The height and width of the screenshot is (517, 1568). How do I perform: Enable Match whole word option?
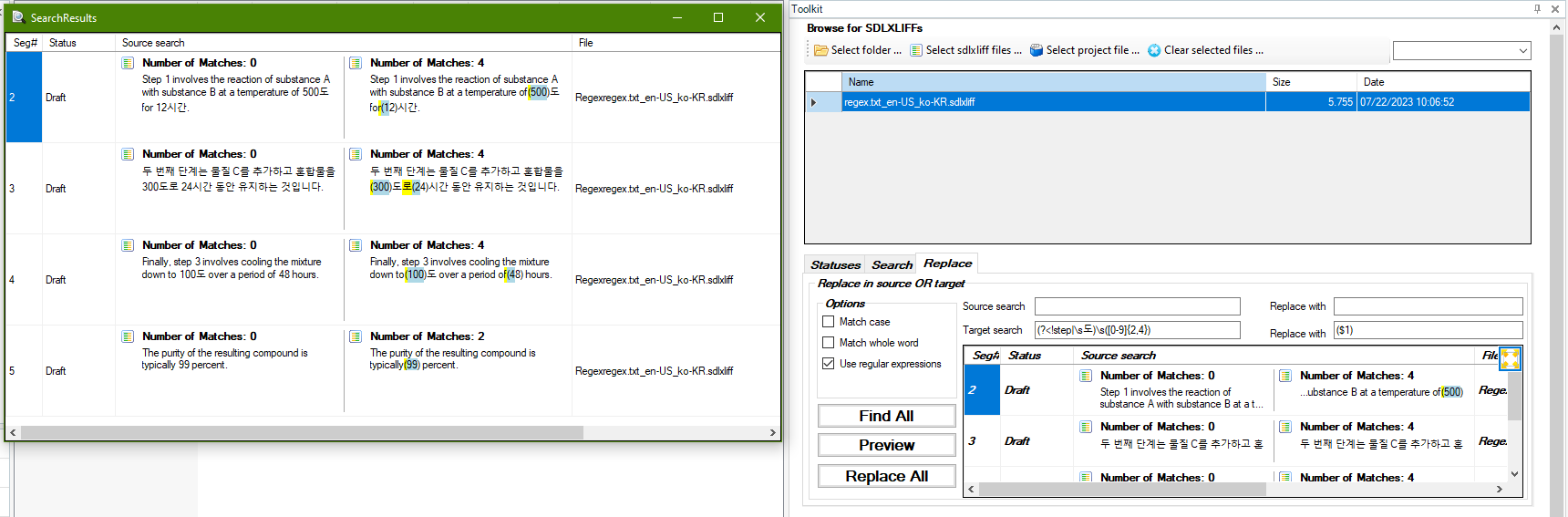tap(829, 343)
